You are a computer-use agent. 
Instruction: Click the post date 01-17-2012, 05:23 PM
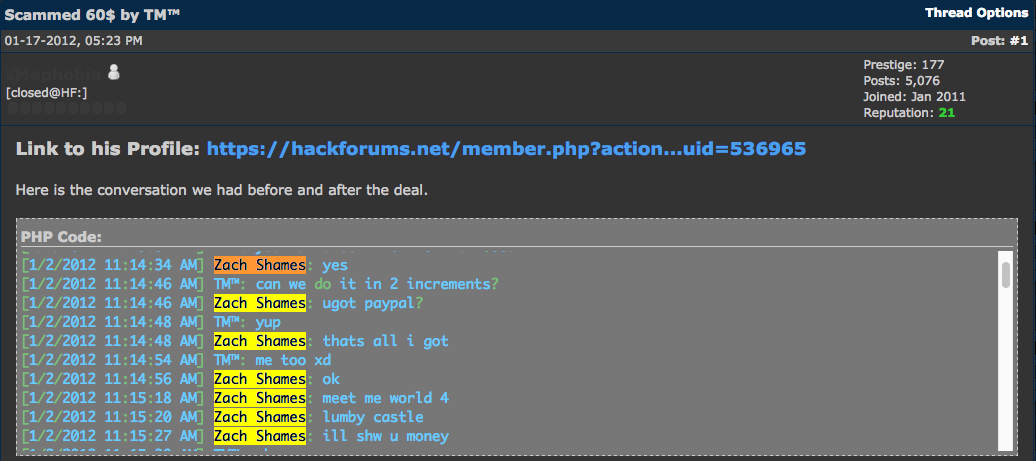pyautogui.click(x=74, y=41)
